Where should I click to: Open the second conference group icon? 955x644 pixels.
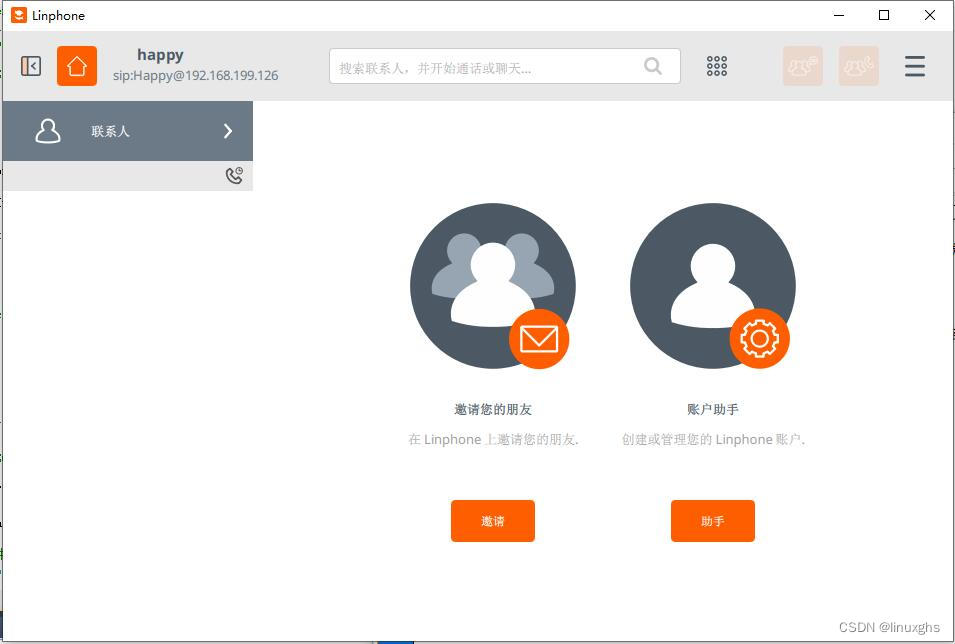coord(859,66)
